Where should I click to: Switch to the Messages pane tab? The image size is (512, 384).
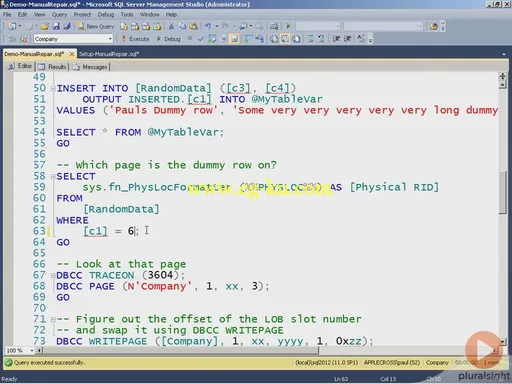coord(90,67)
